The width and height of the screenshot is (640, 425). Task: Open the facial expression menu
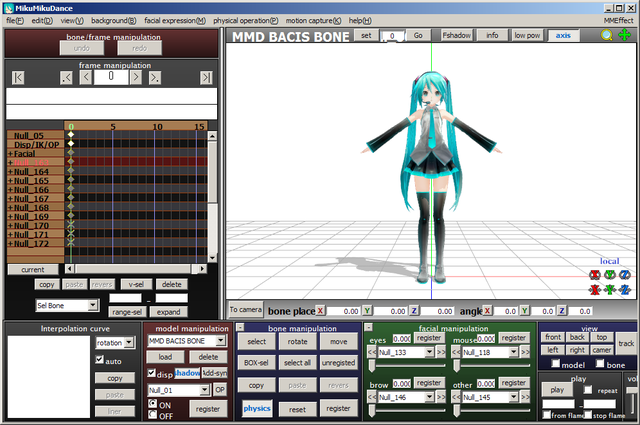(175, 20)
